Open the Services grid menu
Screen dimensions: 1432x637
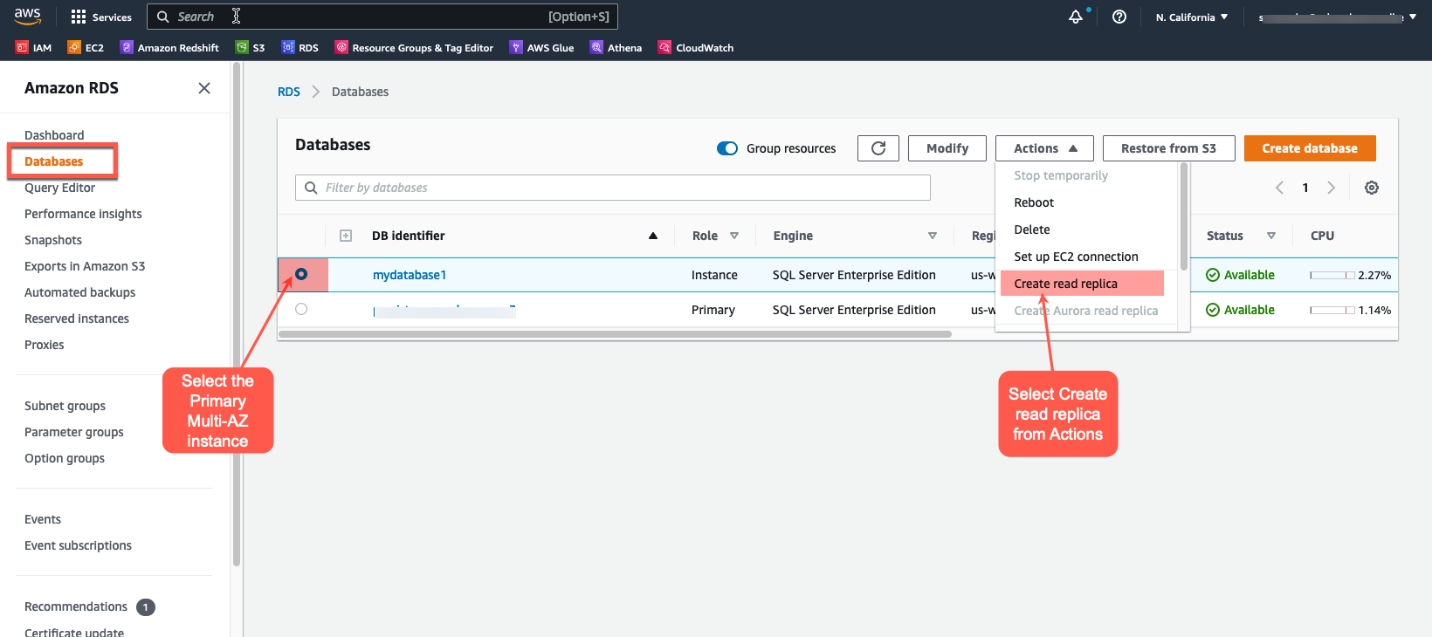click(x=101, y=17)
